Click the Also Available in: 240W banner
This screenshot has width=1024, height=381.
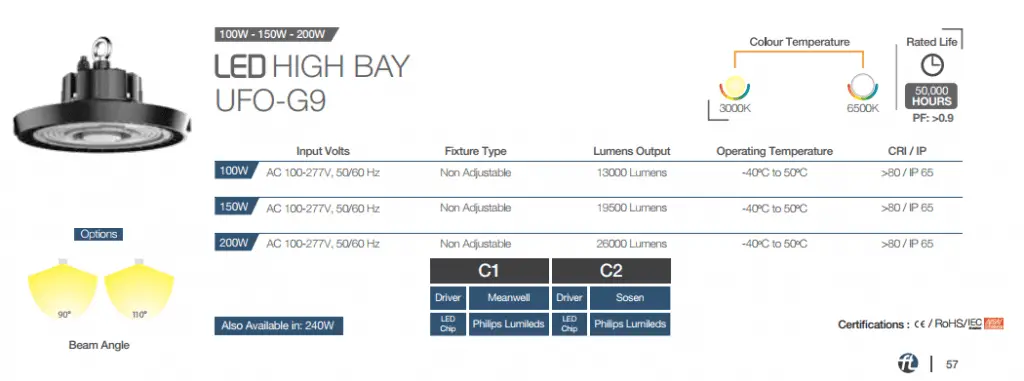pyautogui.click(x=279, y=325)
